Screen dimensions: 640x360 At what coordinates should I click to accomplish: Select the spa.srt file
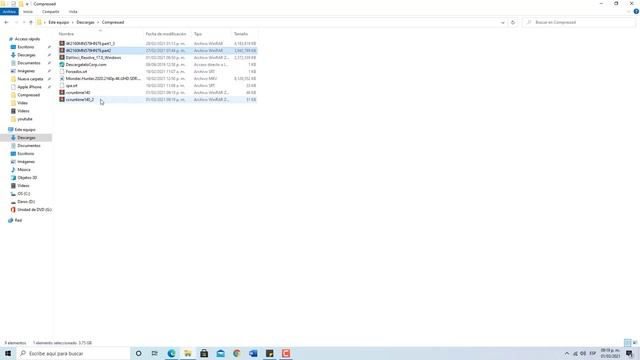(71, 85)
